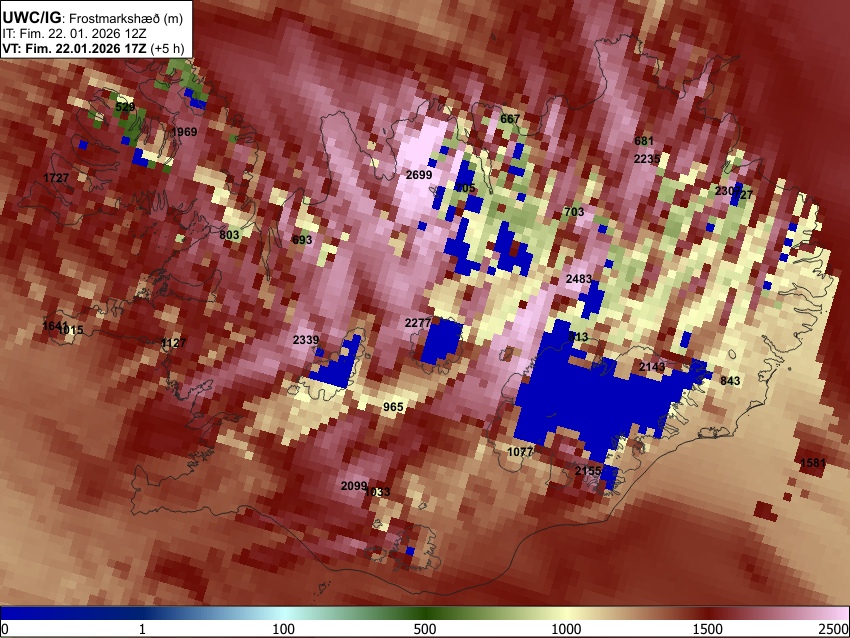This screenshot has height=638, width=850.
Task: Pick the dark green section of the color scale
Action: pyautogui.click(x=425, y=613)
